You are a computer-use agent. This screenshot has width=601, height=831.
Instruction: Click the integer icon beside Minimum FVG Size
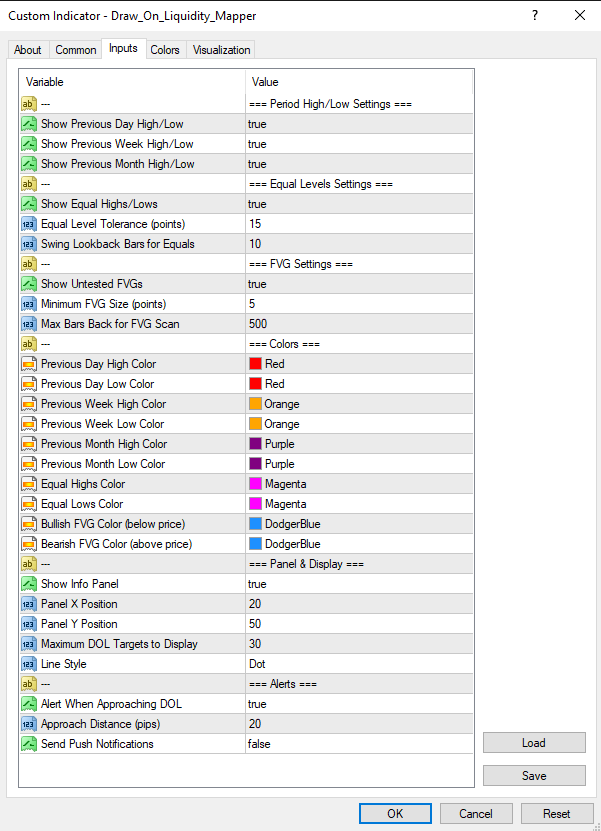(29, 304)
